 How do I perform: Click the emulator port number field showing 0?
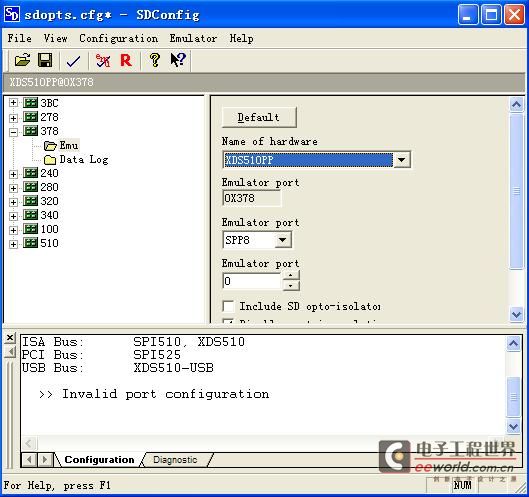[252, 281]
